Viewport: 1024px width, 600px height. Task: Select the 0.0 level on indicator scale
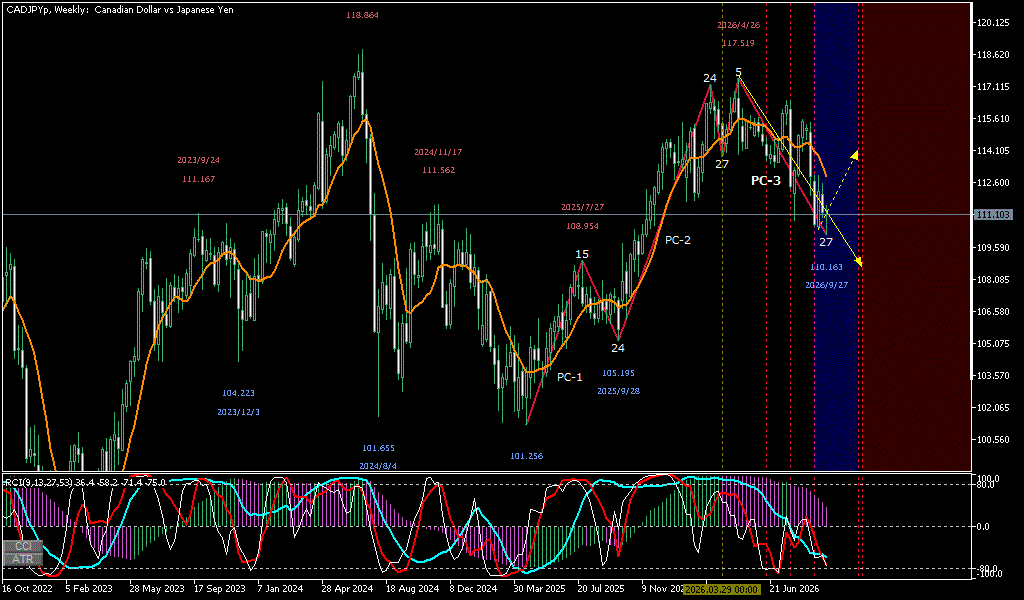pos(985,526)
